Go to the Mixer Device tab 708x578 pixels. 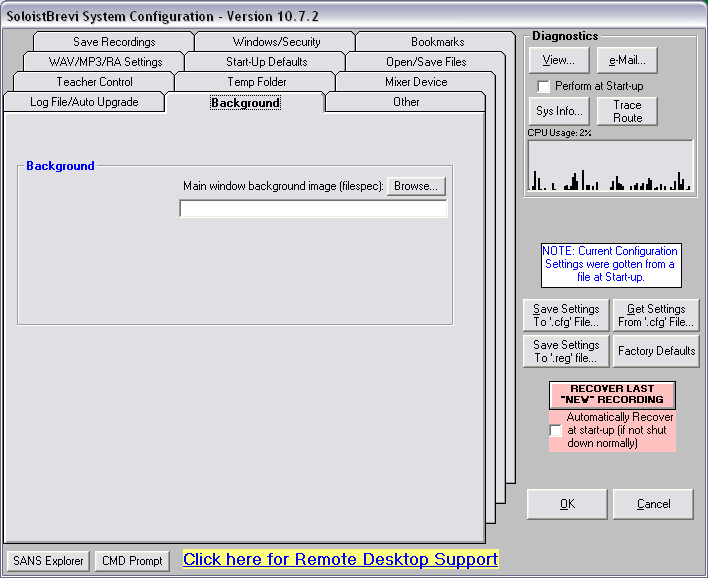click(416, 82)
